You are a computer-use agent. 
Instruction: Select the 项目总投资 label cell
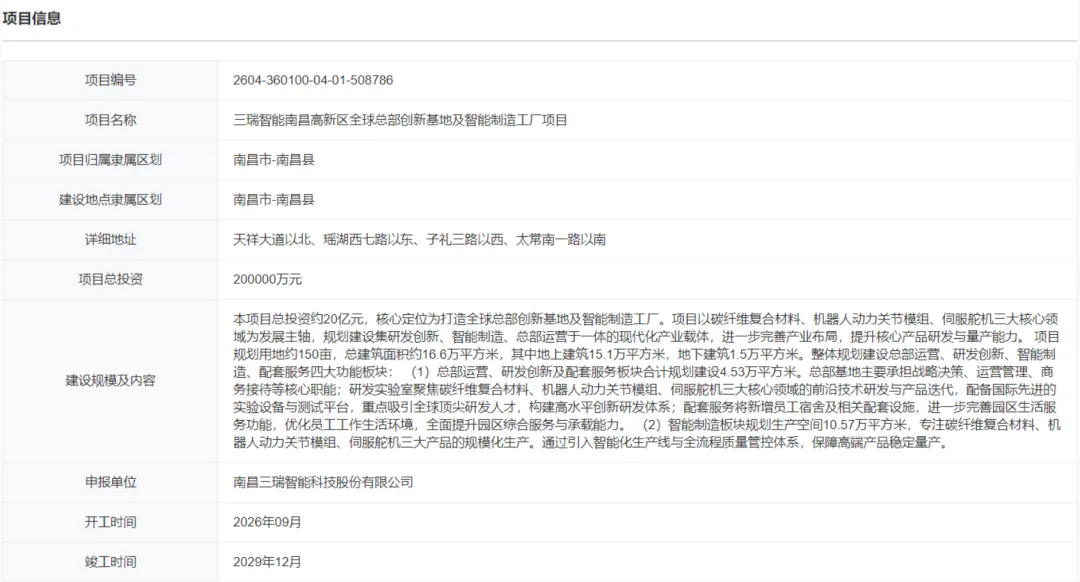tap(110, 280)
